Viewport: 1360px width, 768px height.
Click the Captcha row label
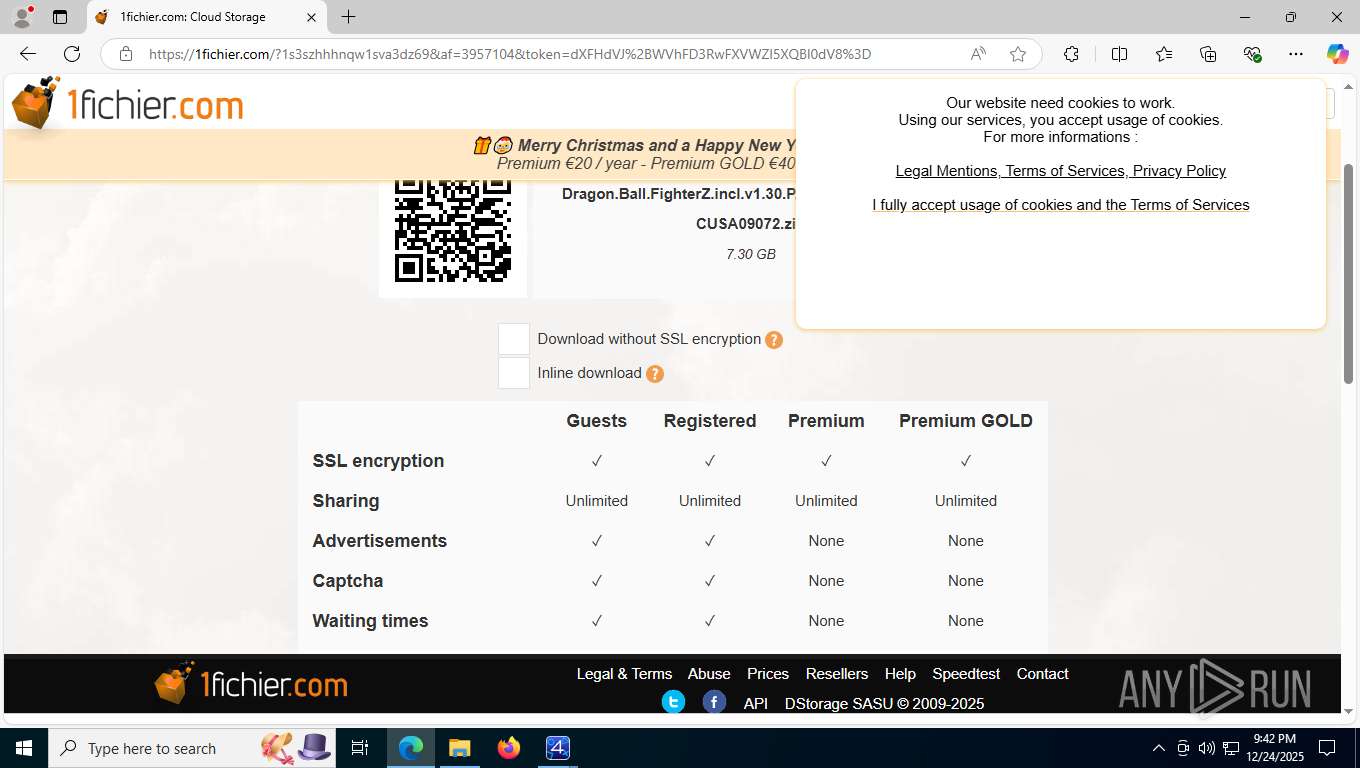pyautogui.click(x=348, y=581)
